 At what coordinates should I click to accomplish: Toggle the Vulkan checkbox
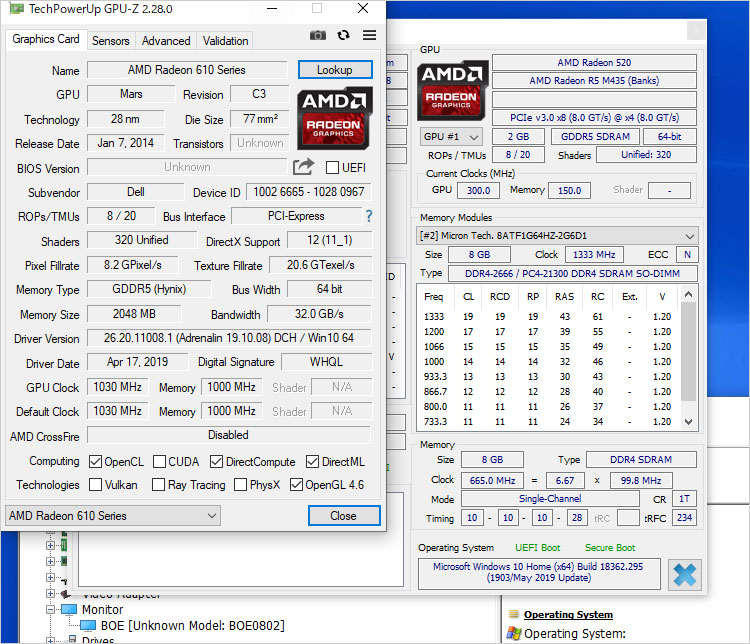tap(95, 485)
